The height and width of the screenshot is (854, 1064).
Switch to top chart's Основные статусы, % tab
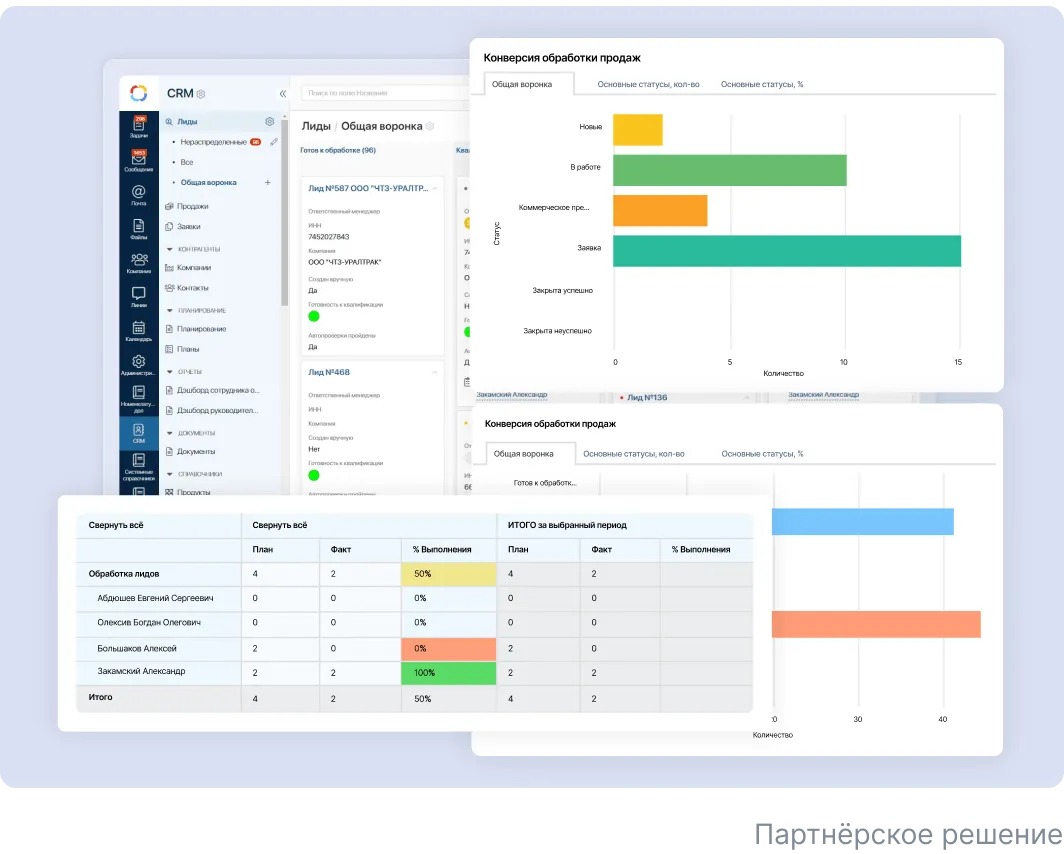point(761,84)
